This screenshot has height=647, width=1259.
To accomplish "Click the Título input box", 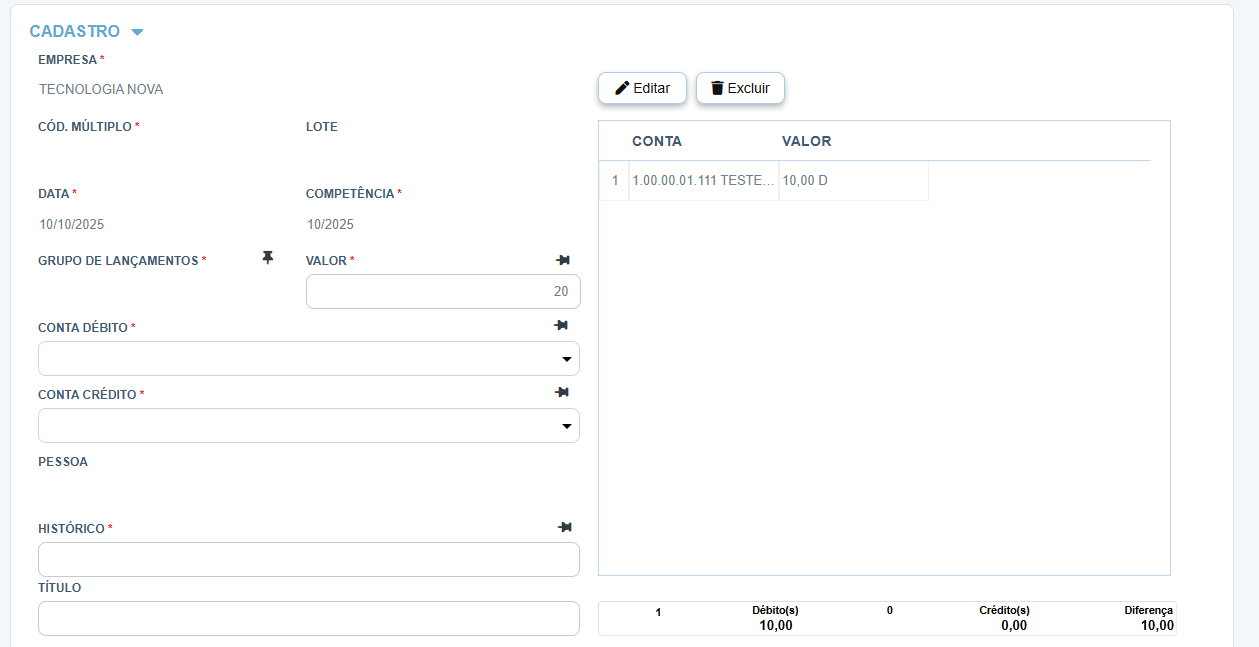I will [x=308, y=619].
